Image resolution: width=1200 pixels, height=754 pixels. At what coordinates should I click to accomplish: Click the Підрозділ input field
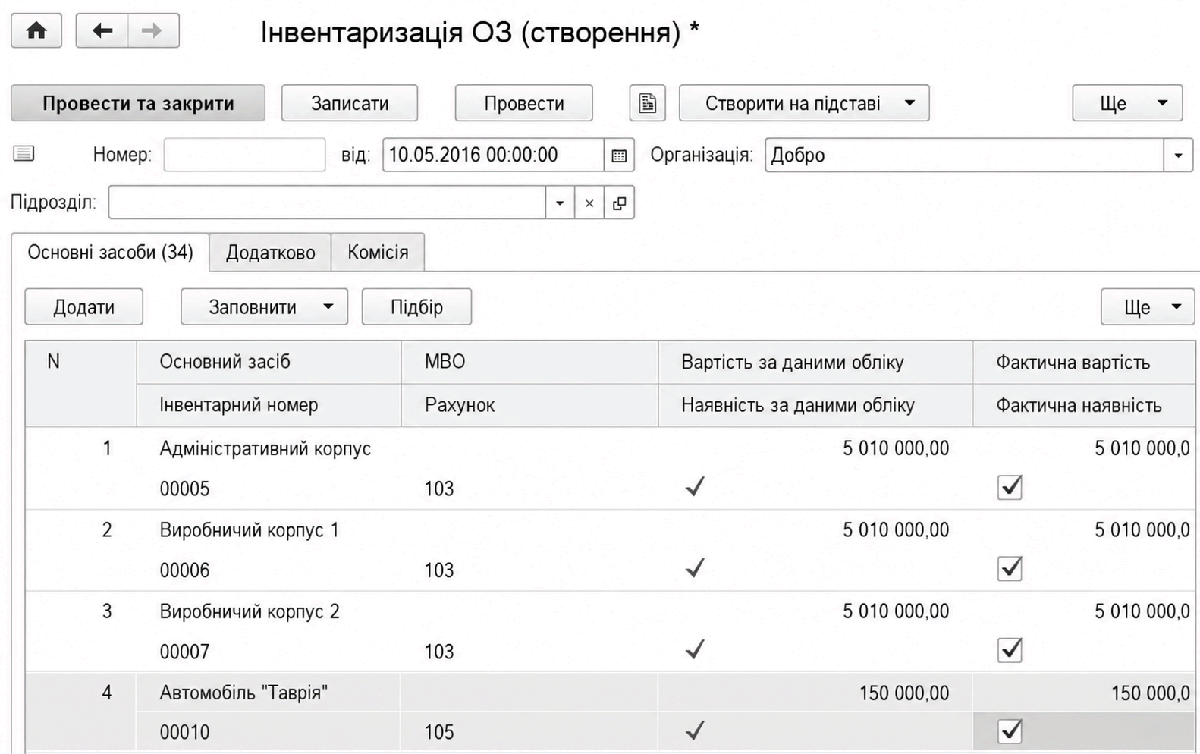pos(328,203)
